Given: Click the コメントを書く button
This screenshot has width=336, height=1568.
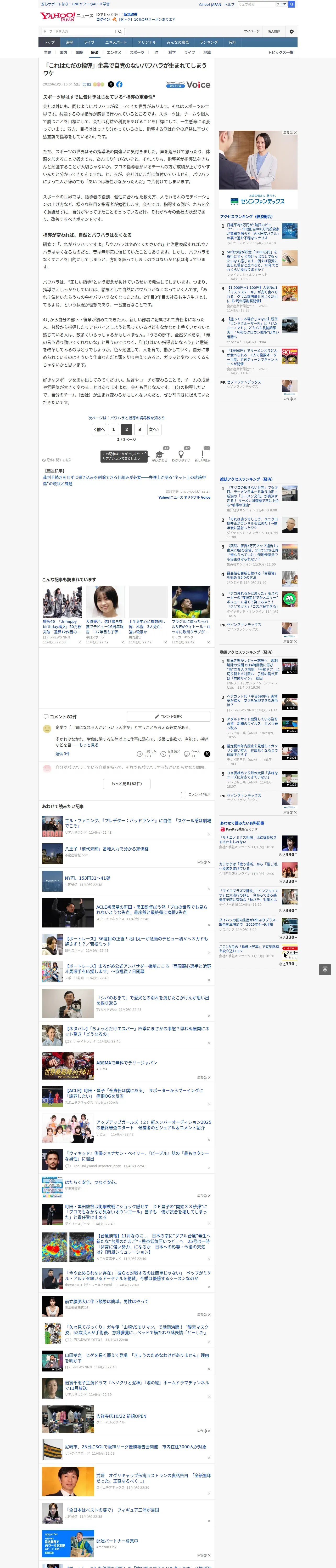Looking at the screenshot, I should click(x=168, y=716).
